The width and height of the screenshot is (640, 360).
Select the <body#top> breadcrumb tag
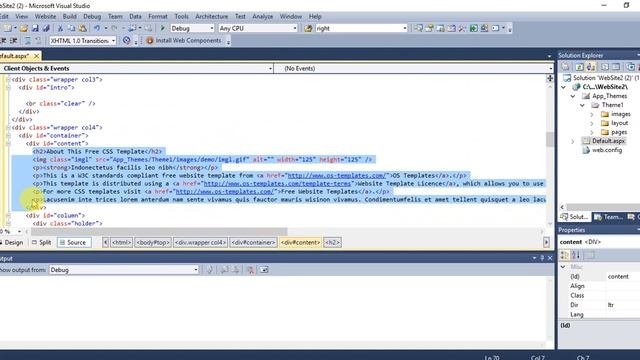[153, 242]
